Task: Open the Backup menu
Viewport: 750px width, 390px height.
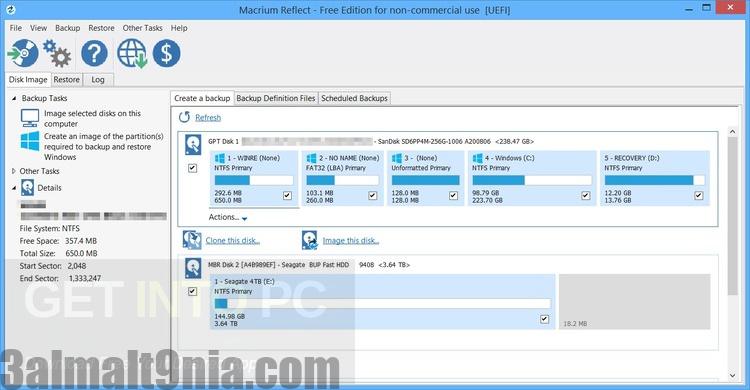Action: coord(67,28)
